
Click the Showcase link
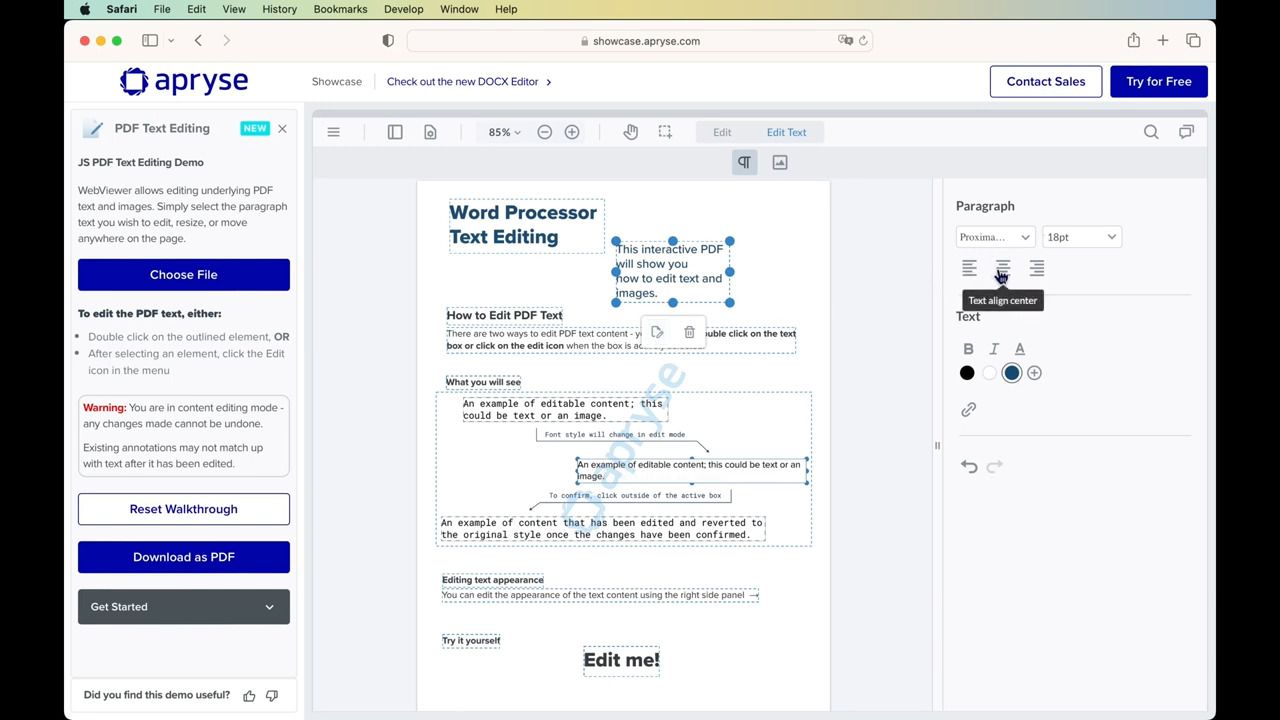point(337,82)
